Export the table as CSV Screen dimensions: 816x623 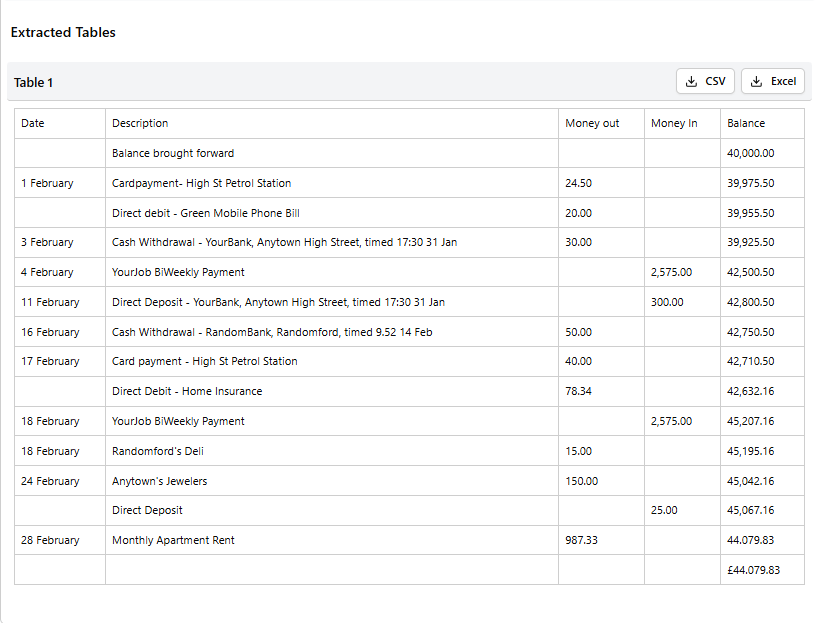[x=706, y=82]
